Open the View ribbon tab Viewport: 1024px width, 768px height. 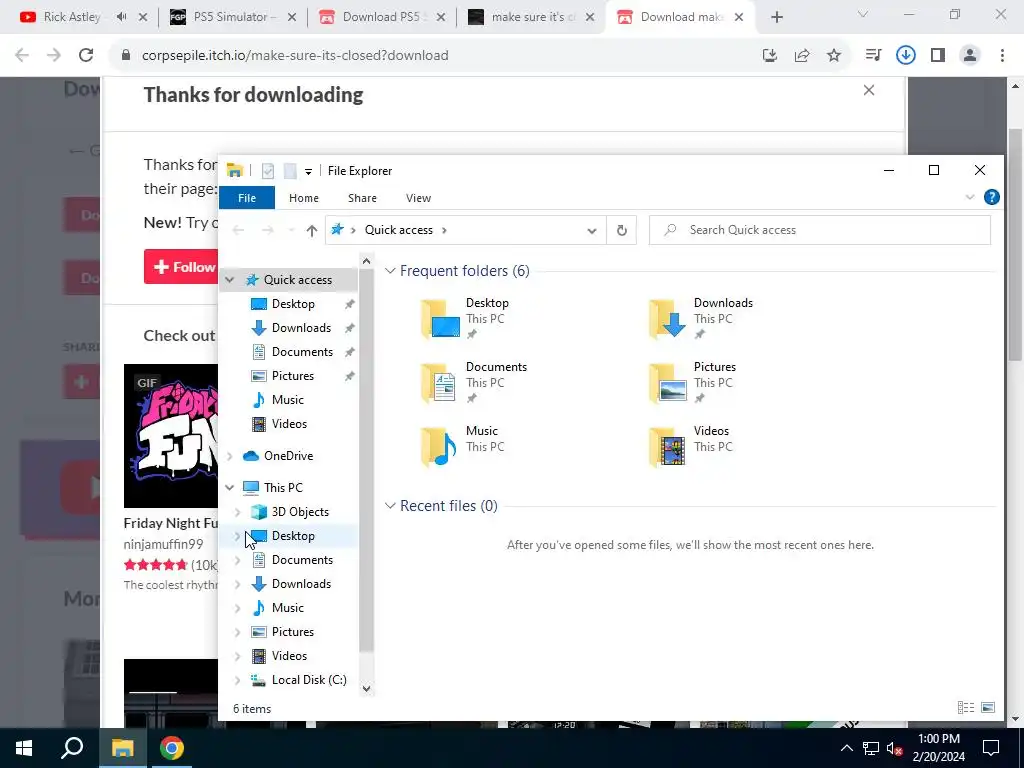pyautogui.click(x=419, y=198)
